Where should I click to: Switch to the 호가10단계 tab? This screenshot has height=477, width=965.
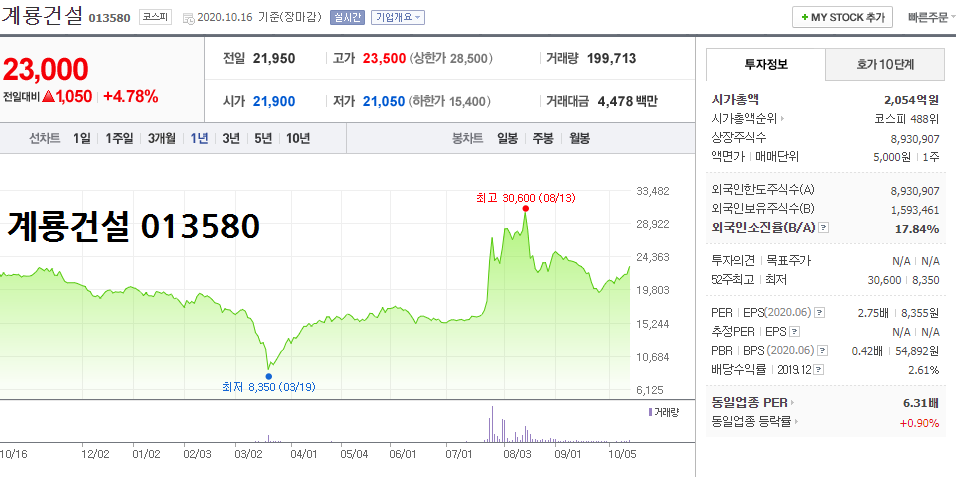coord(884,64)
